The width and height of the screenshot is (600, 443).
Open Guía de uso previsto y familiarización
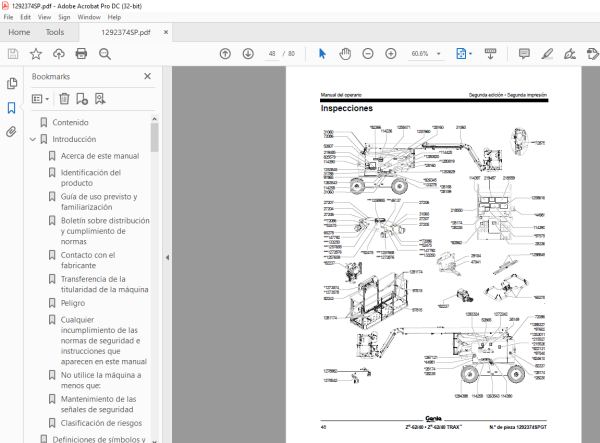[99, 202]
